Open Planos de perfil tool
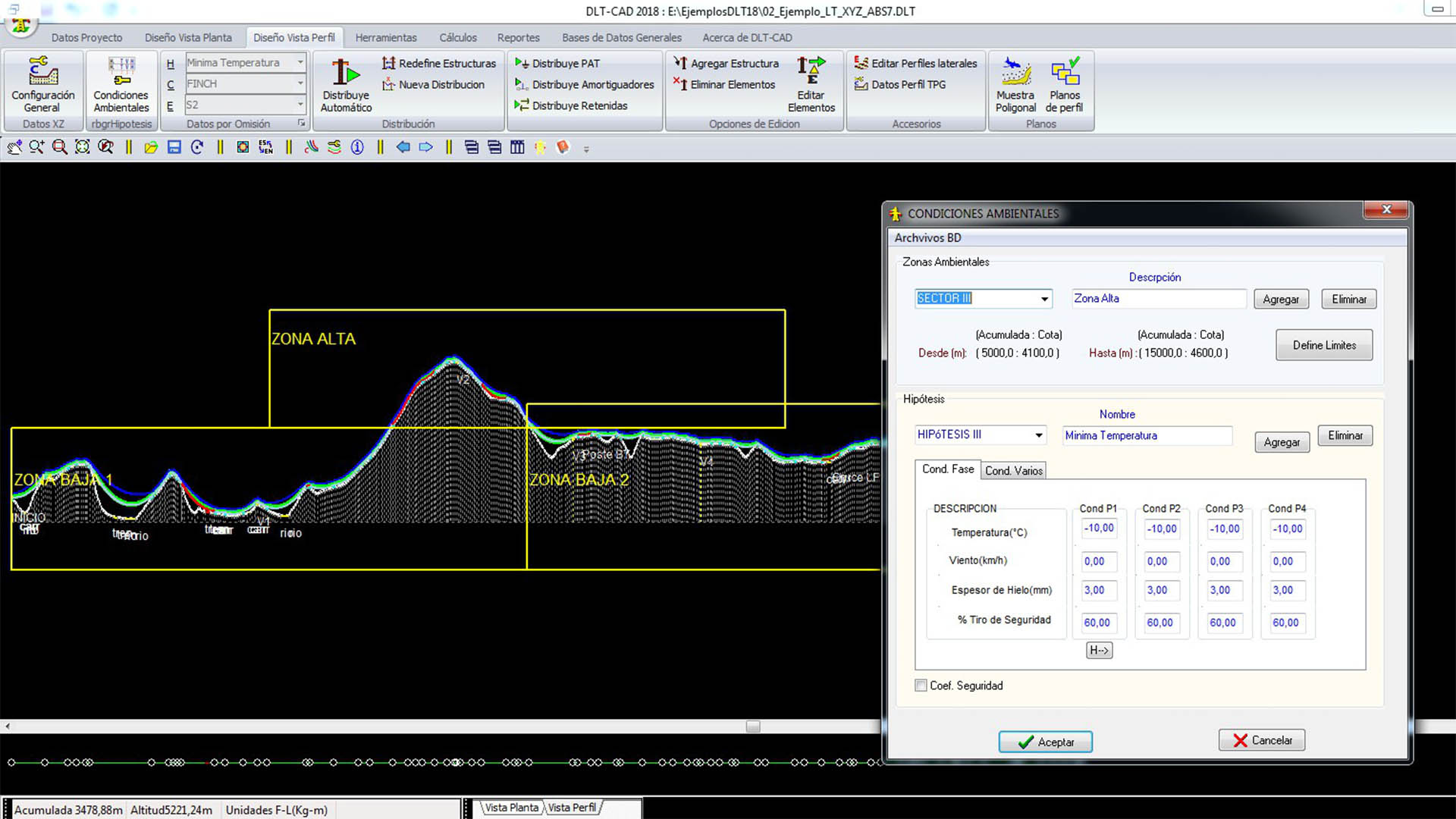This screenshot has height=819, width=1456. 1064,85
